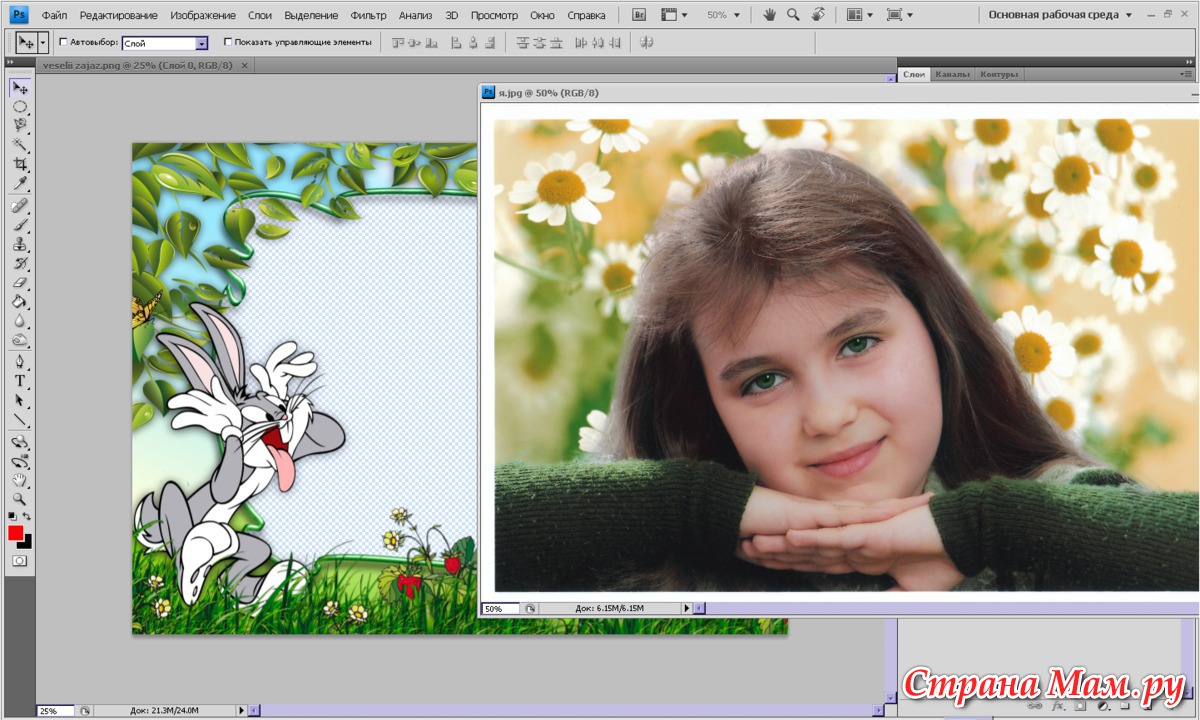Launch Adobe Bridge from the top bar
Screen dimensions: 1200x720
(x=640, y=15)
